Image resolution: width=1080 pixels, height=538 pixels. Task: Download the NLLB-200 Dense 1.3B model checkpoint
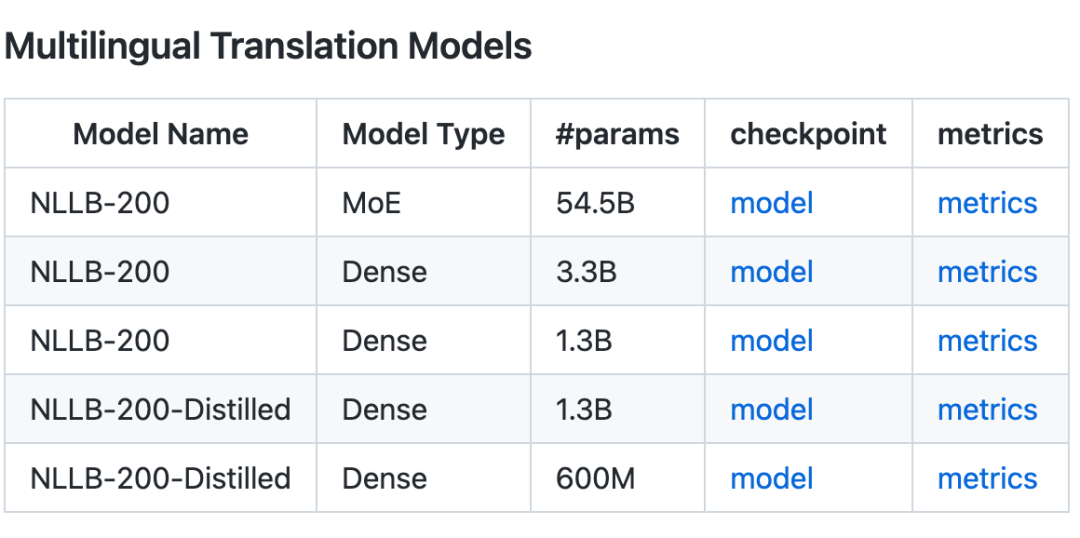(x=771, y=341)
